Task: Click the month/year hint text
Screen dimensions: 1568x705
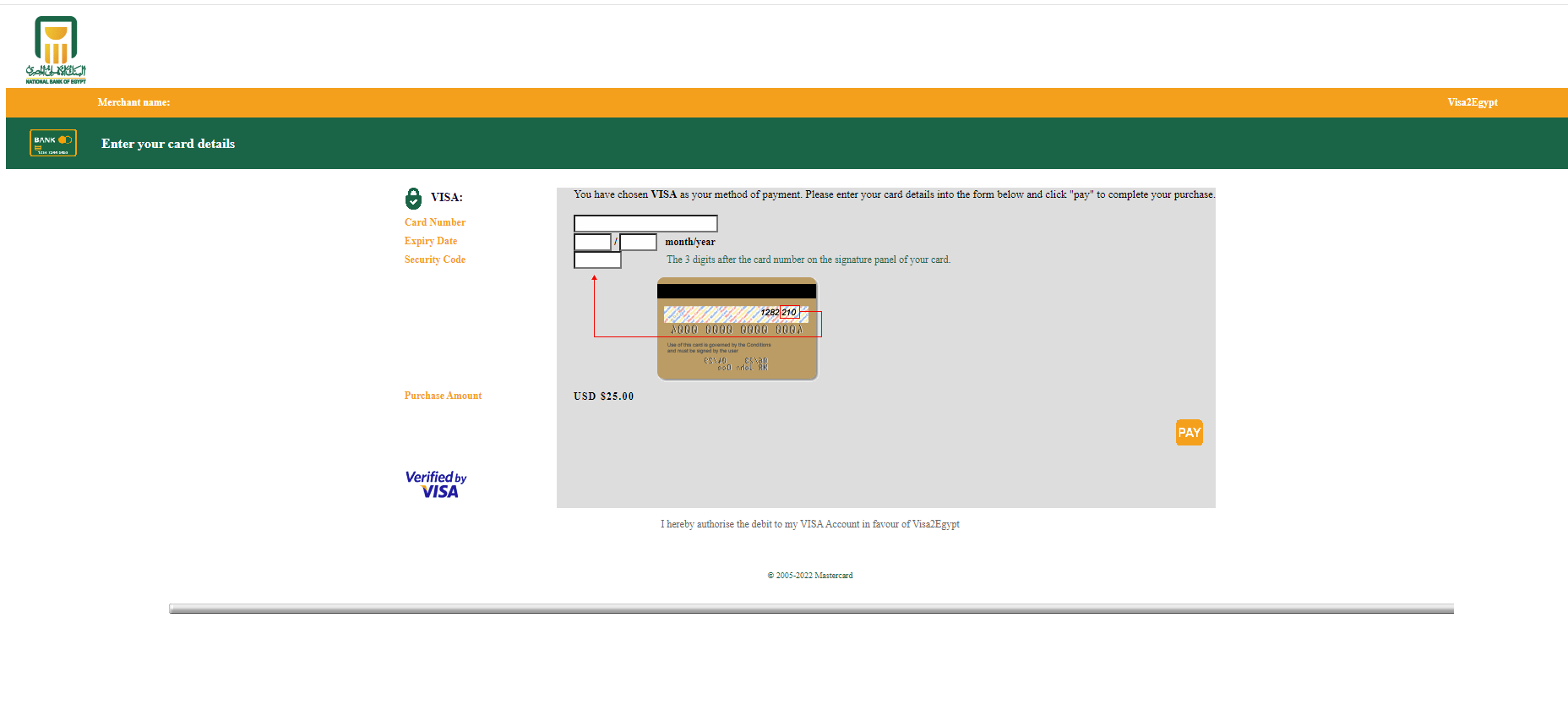Action: (x=690, y=242)
